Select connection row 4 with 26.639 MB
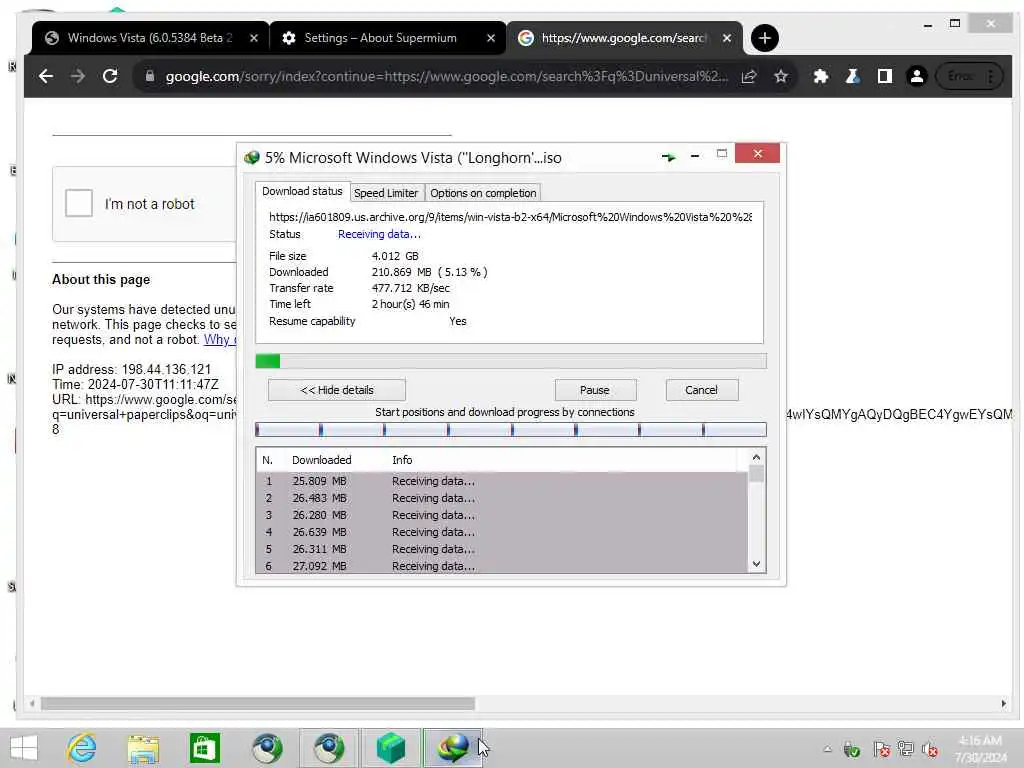Image resolution: width=1024 pixels, height=768 pixels. 502,532
